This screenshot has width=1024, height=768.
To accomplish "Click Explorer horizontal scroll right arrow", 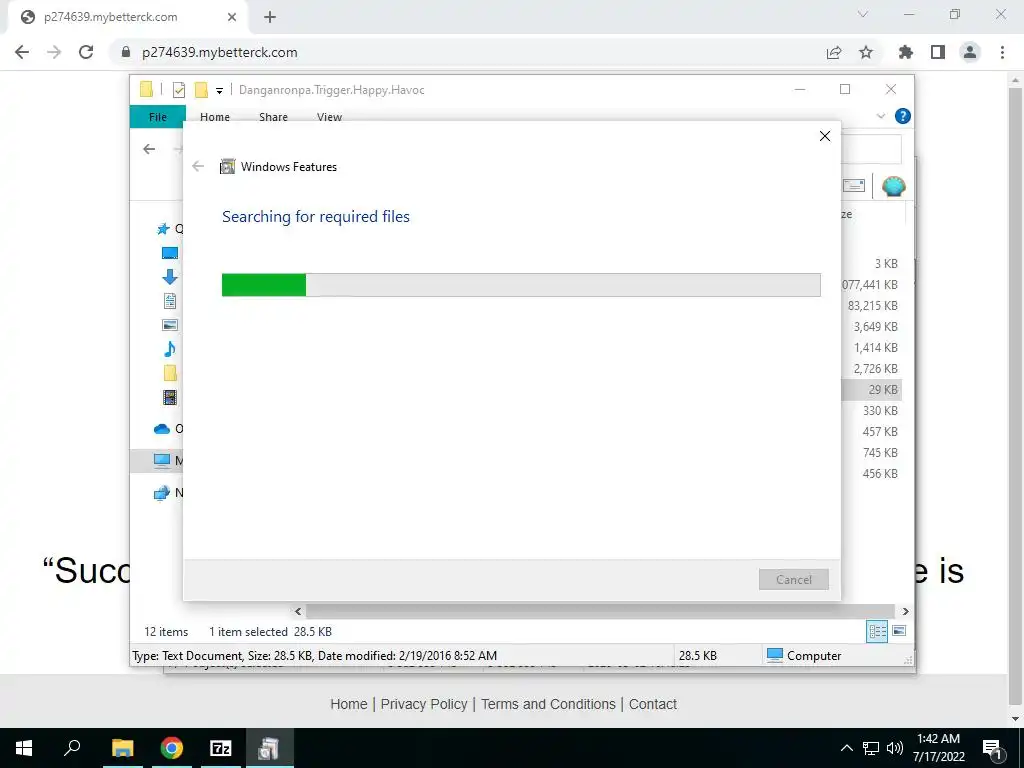I will click(x=905, y=611).
